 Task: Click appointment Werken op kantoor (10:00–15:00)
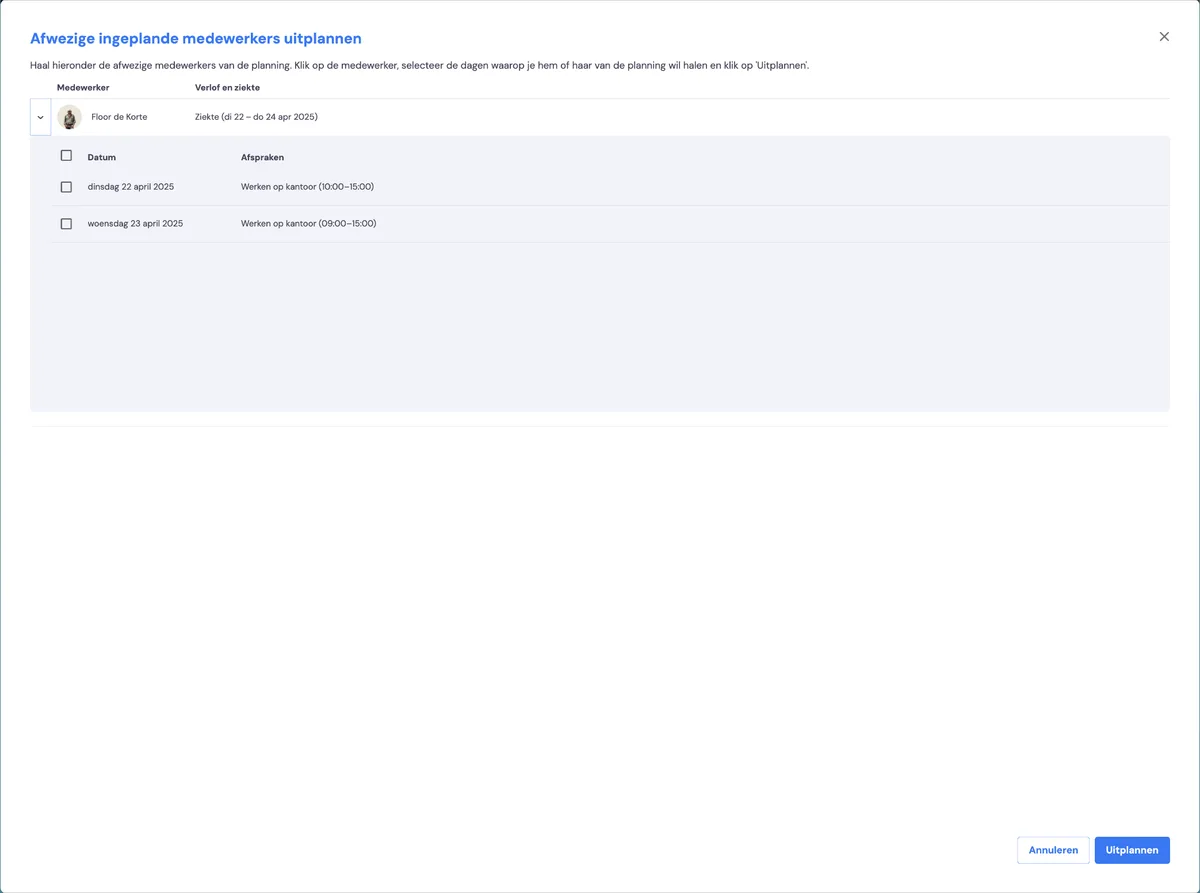[308, 187]
